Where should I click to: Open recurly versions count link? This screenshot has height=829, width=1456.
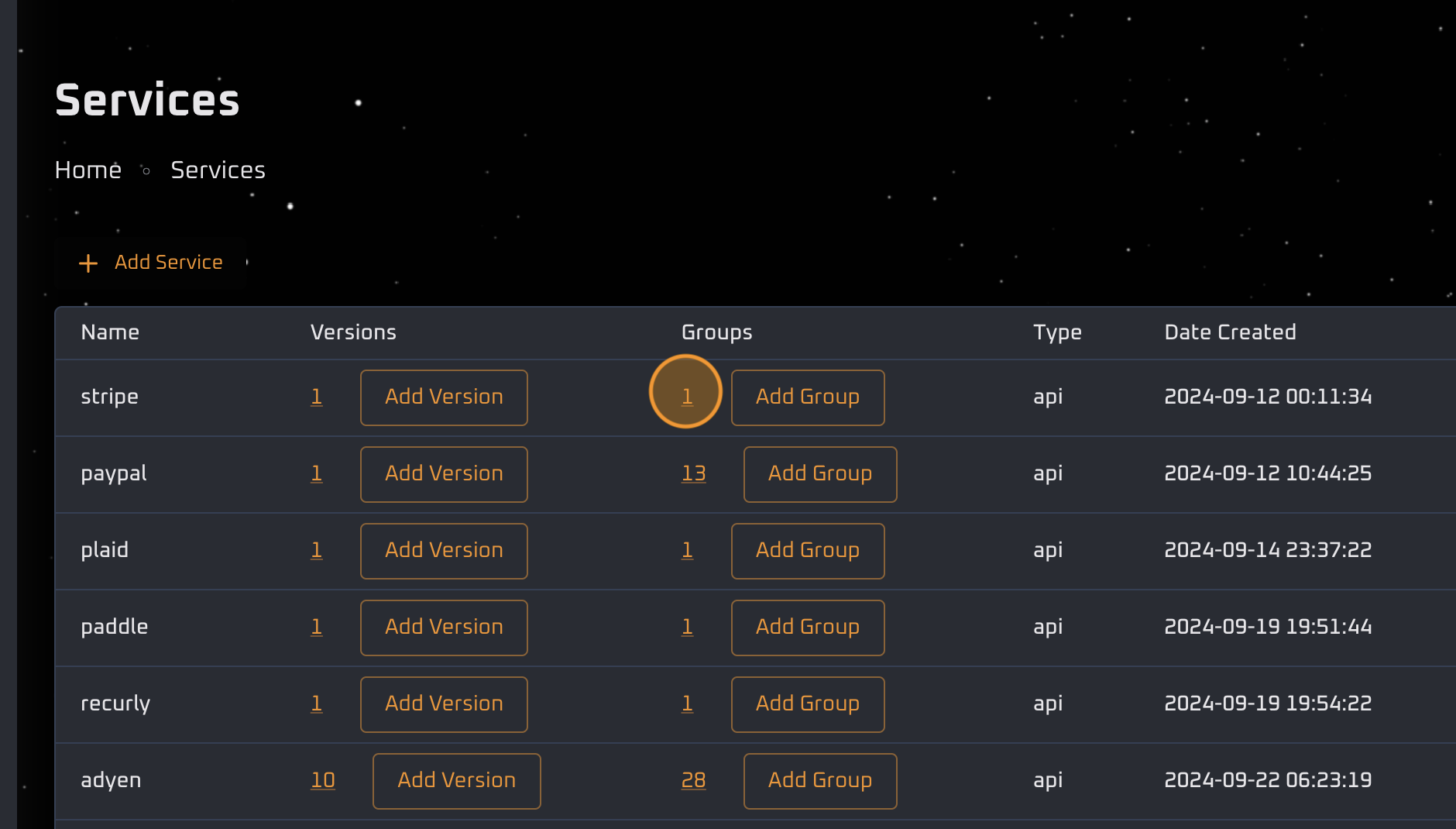317,703
